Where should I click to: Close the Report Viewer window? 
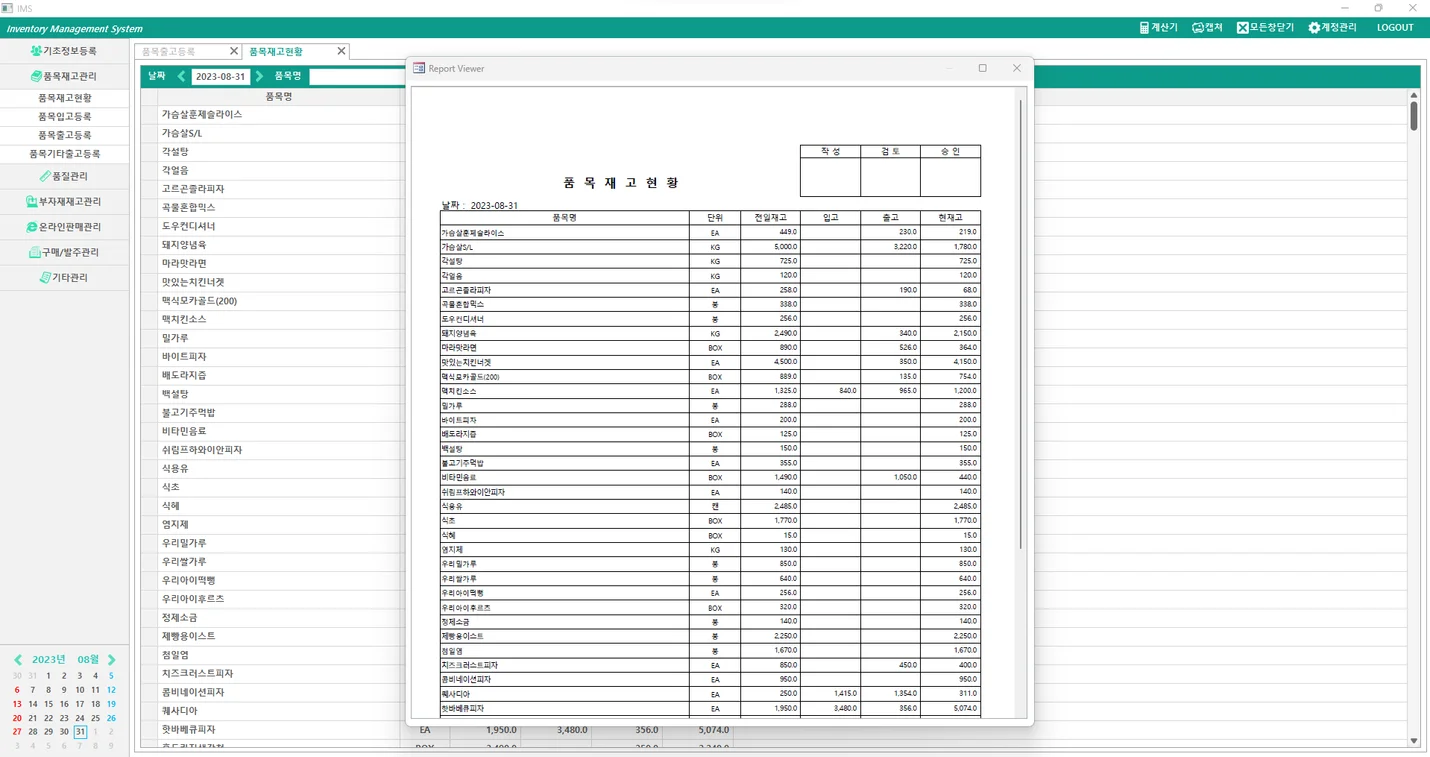tap(1016, 68)
